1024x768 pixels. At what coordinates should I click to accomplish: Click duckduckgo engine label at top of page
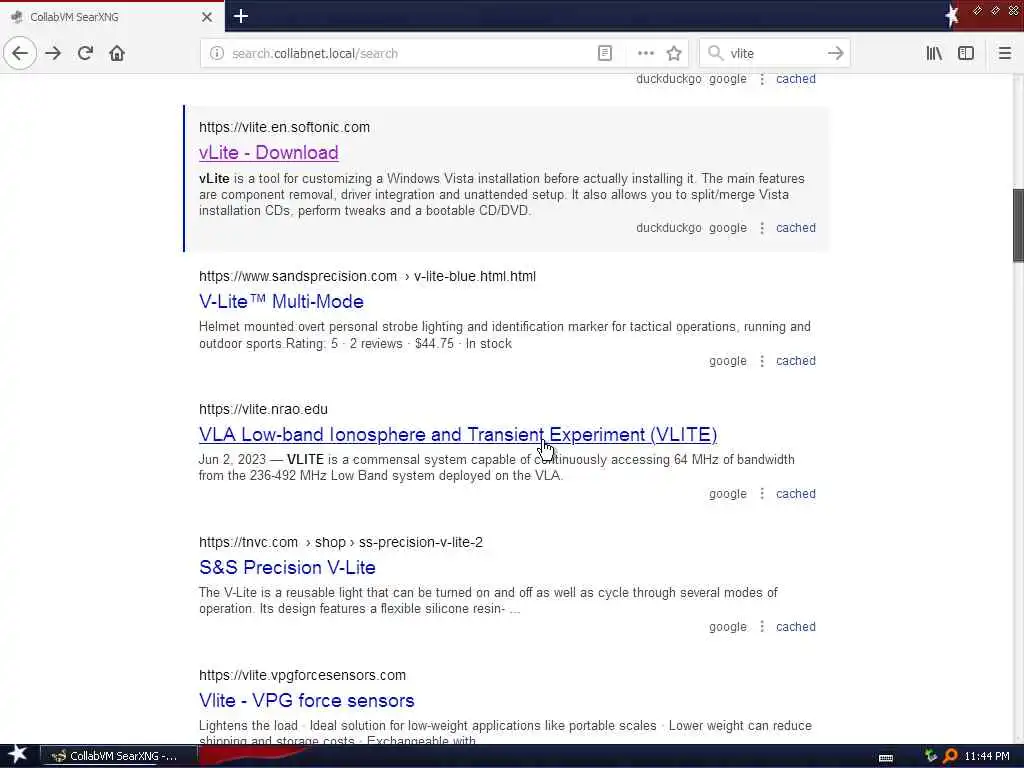click(669, 79)
